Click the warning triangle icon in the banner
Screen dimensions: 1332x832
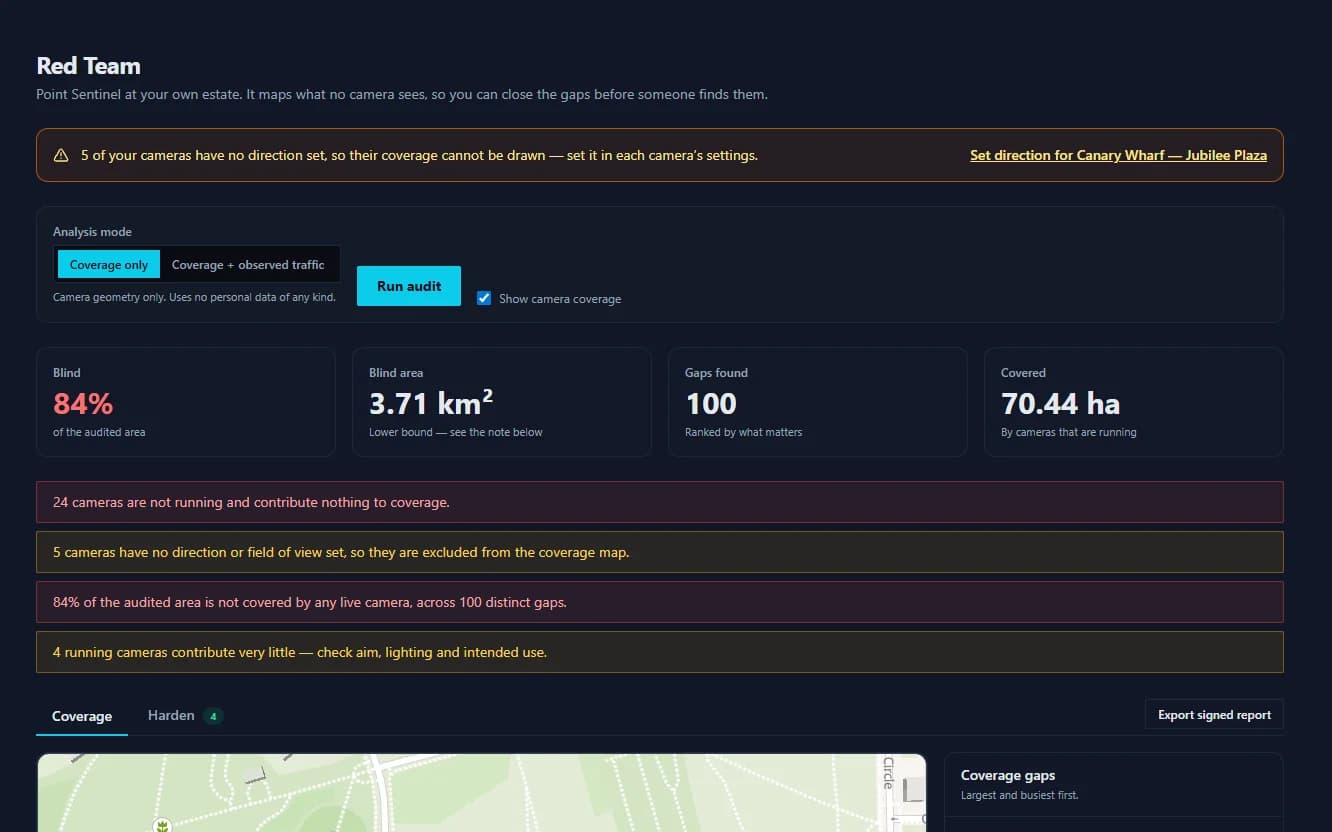61,155
